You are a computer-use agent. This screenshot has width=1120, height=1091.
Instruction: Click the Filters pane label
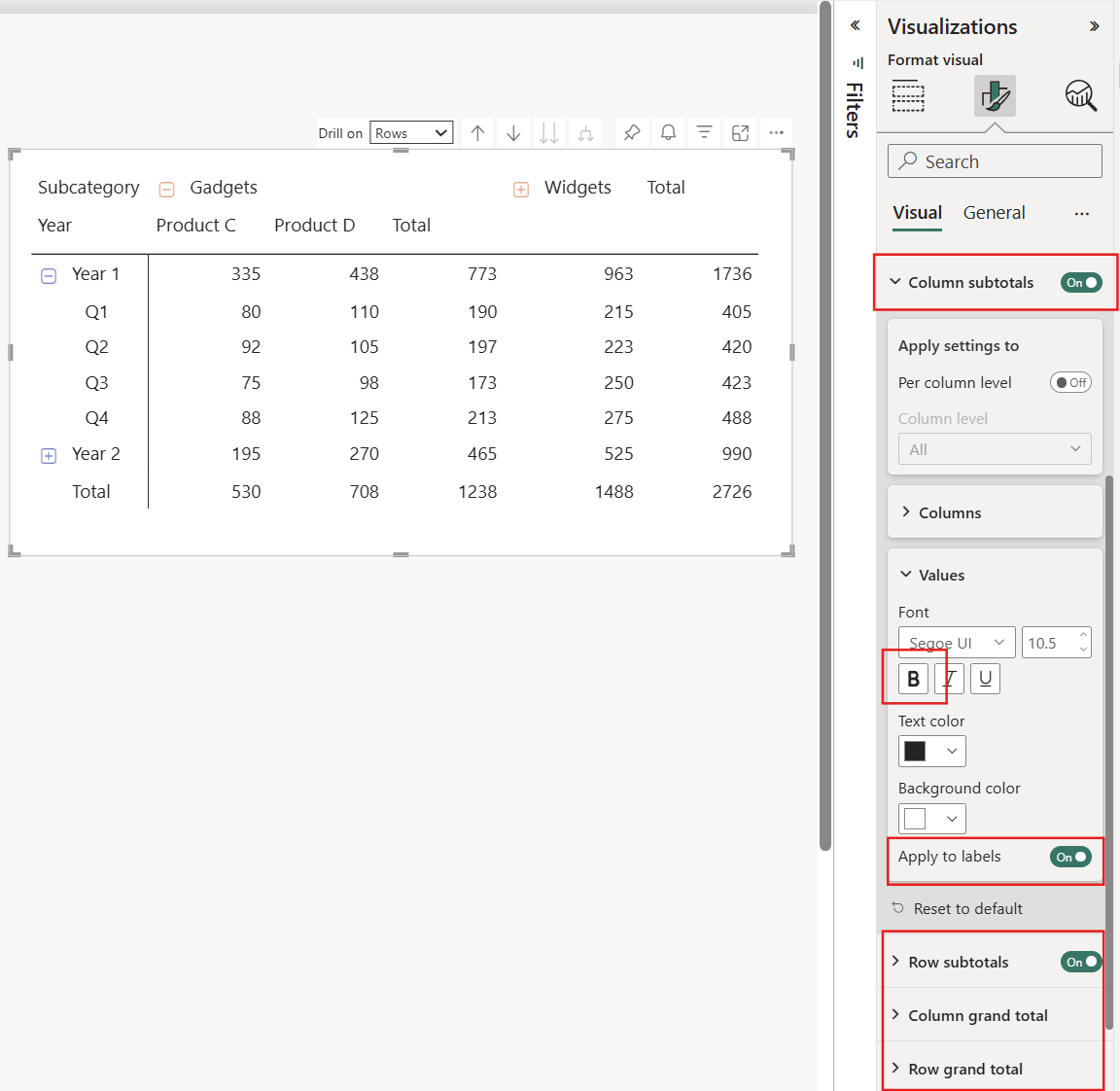[x=855, y=111]
